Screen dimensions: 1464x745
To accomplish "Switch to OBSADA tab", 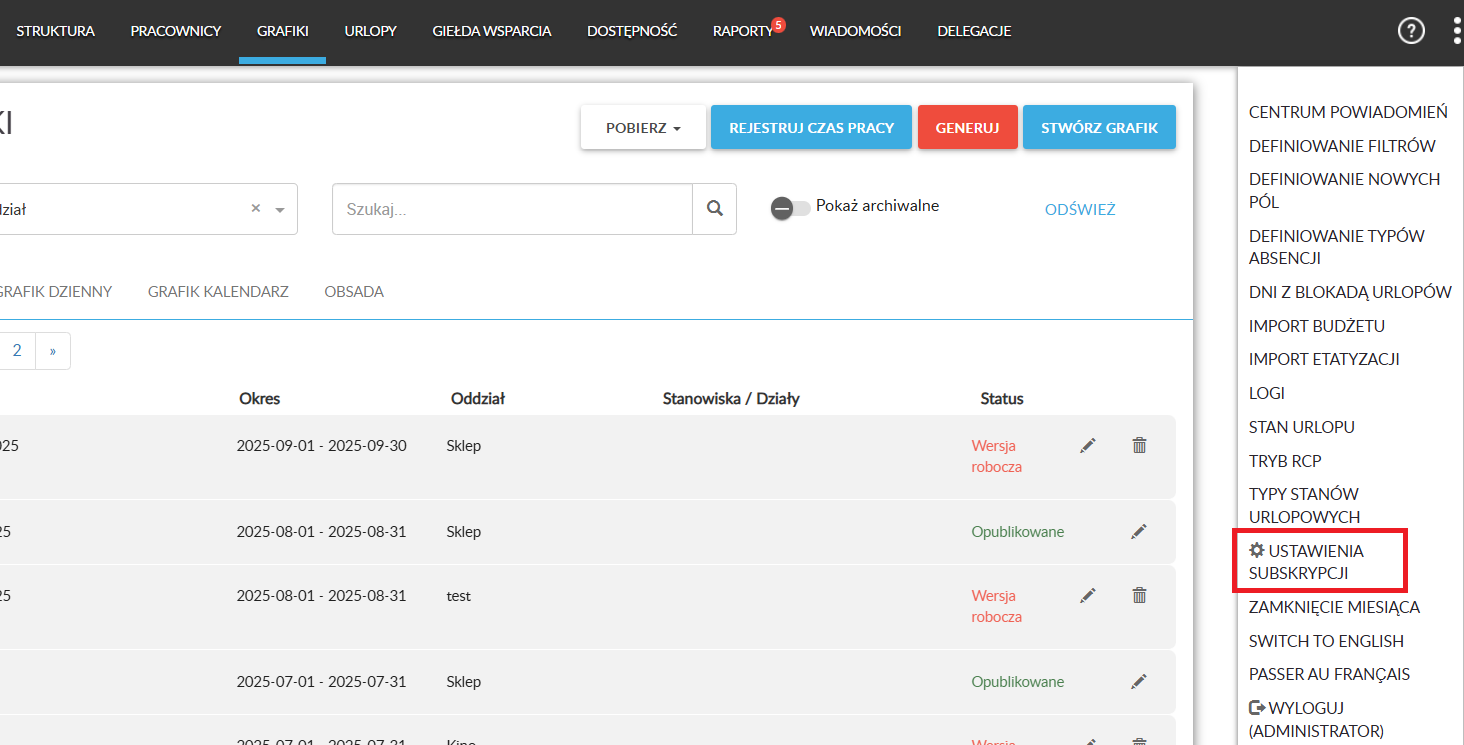I will [354, 292].
